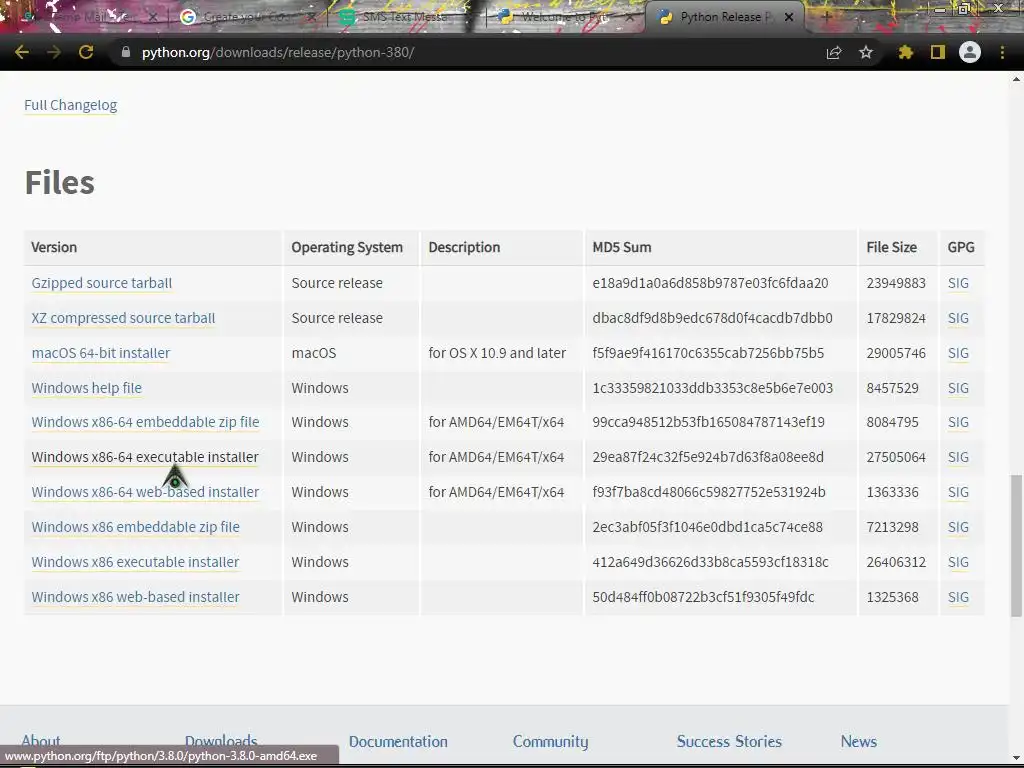
Task: Click the Operating System column header
Action: point(347,248)
